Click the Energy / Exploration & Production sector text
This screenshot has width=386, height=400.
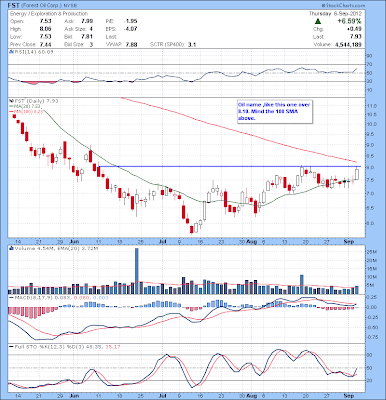[49, 14]
